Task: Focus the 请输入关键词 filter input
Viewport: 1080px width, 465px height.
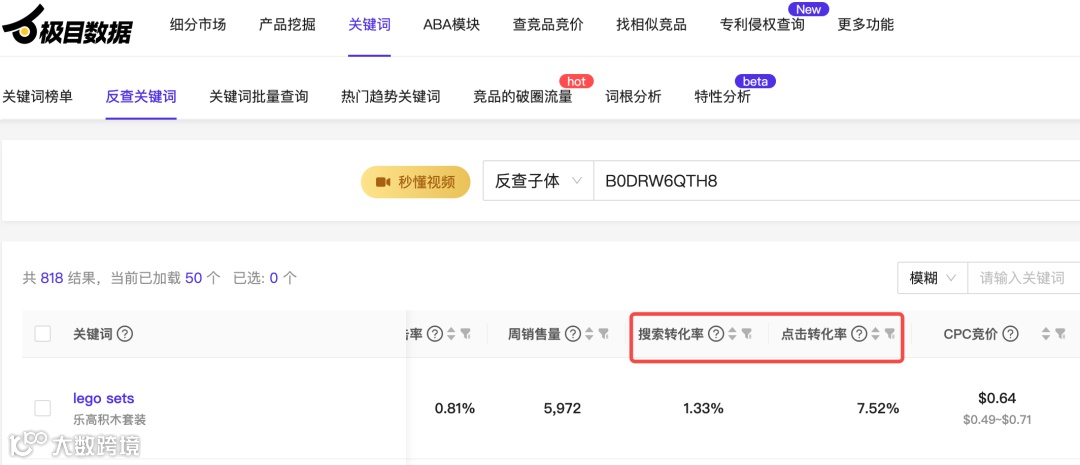Action: point(1024,278)
